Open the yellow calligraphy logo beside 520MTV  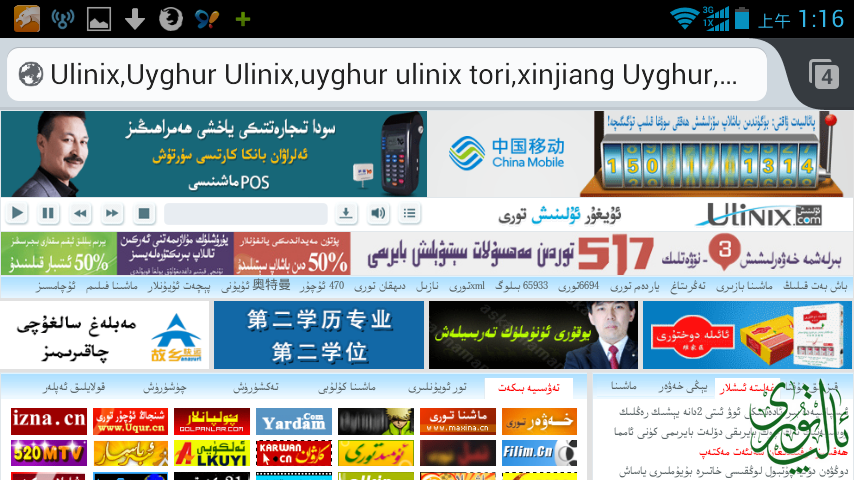tap(131, 453)
